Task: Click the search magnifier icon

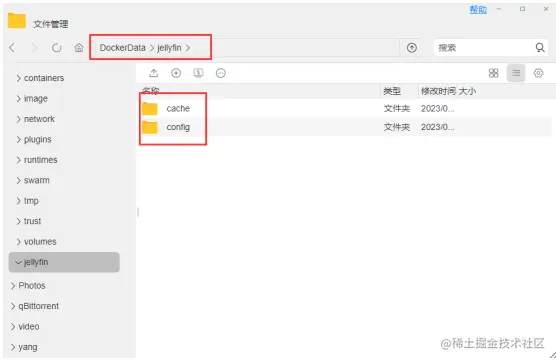Action: [x=540, y=48]
